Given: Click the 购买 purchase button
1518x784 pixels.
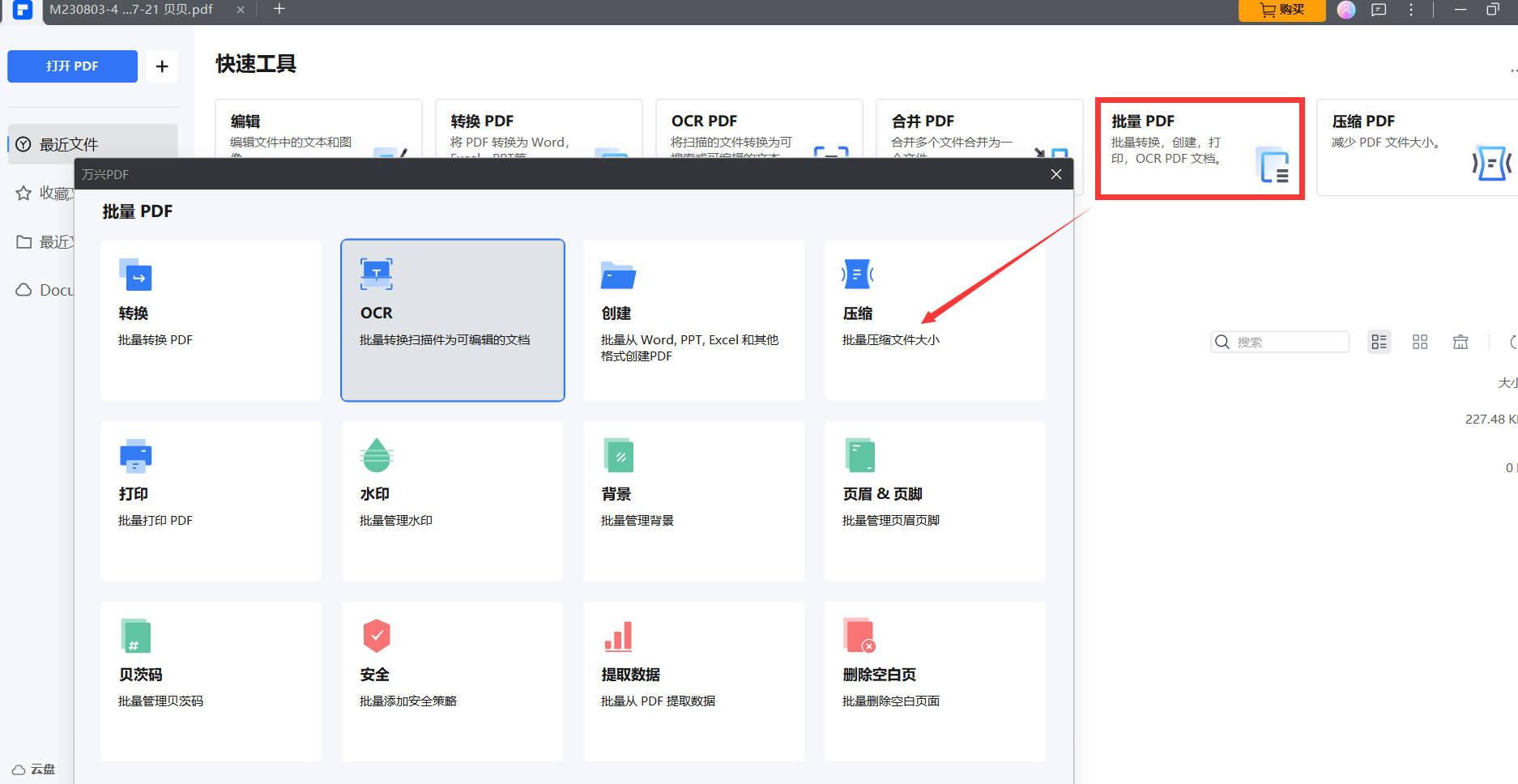Looking at the screenshot, I should click(1281, 10).
